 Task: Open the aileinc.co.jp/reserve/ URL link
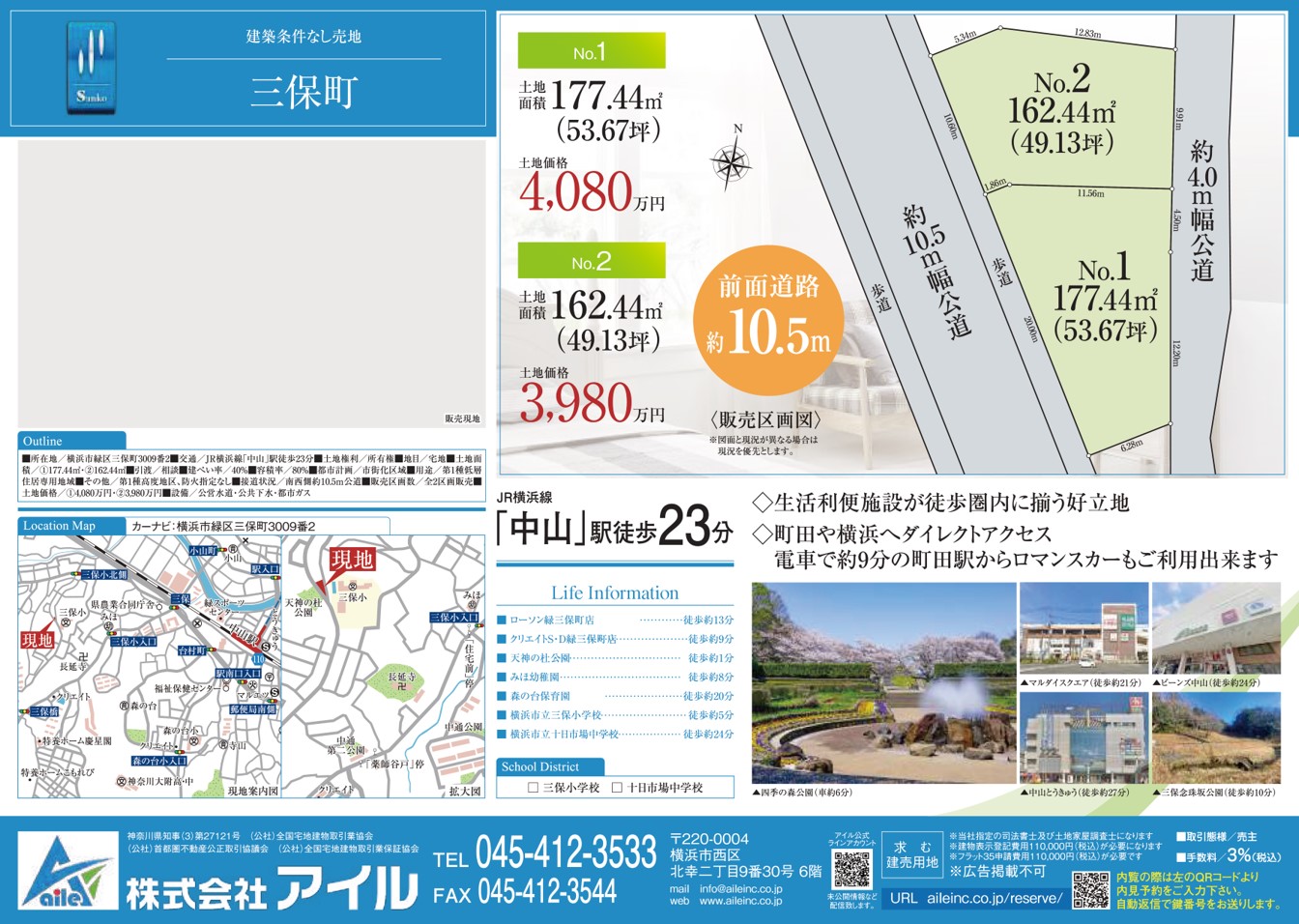[x=975, y=898]
